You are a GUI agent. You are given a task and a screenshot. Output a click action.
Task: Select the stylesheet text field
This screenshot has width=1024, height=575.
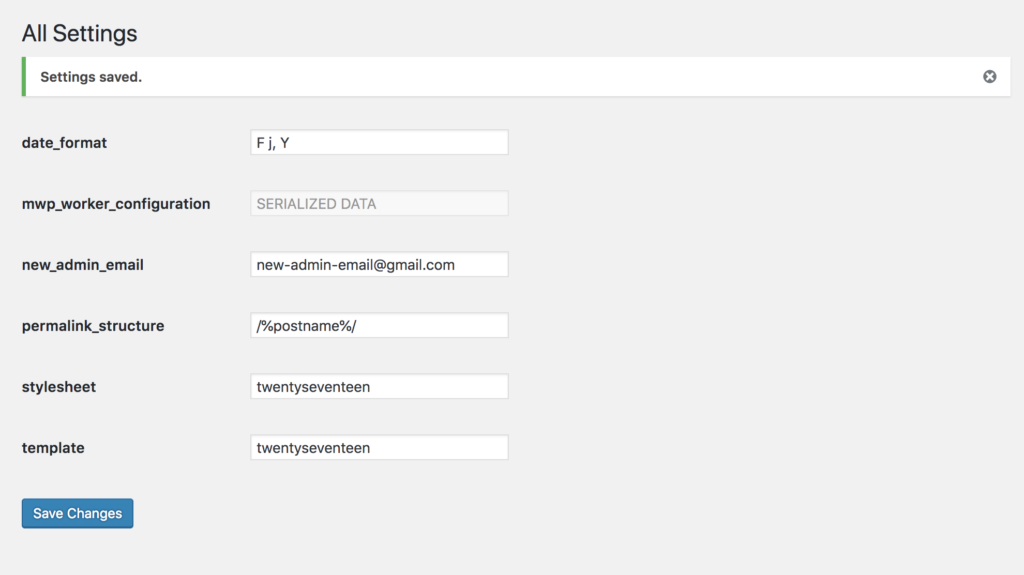379,387
